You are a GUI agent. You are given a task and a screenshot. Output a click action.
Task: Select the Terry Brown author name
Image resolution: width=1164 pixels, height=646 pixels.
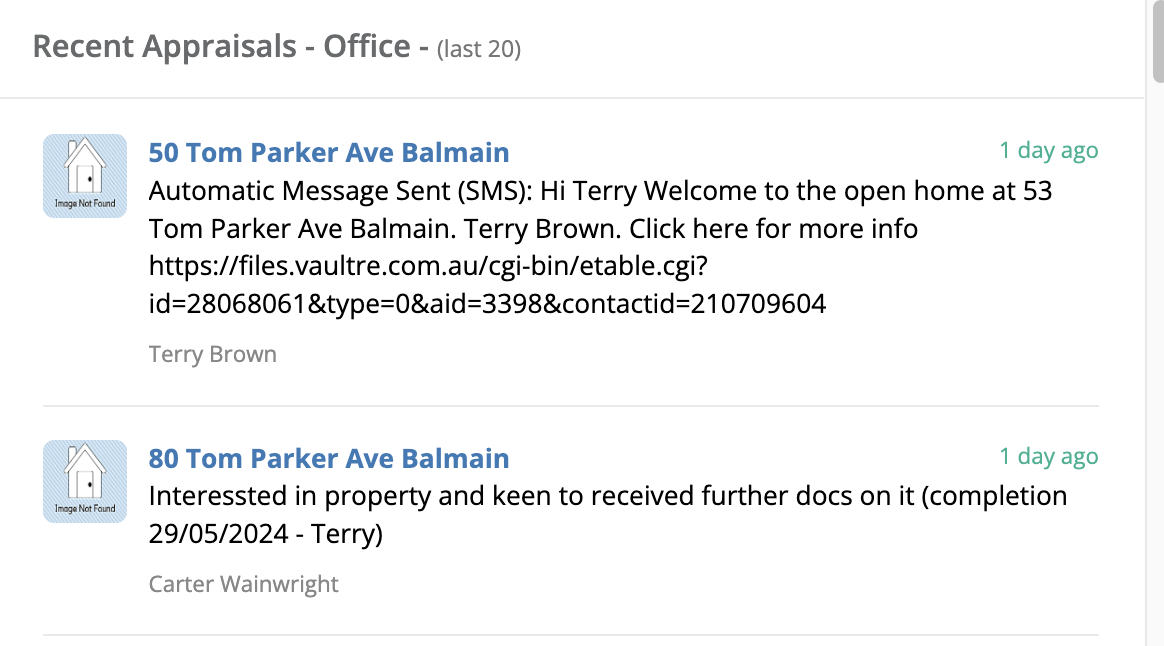coord(212,354)
